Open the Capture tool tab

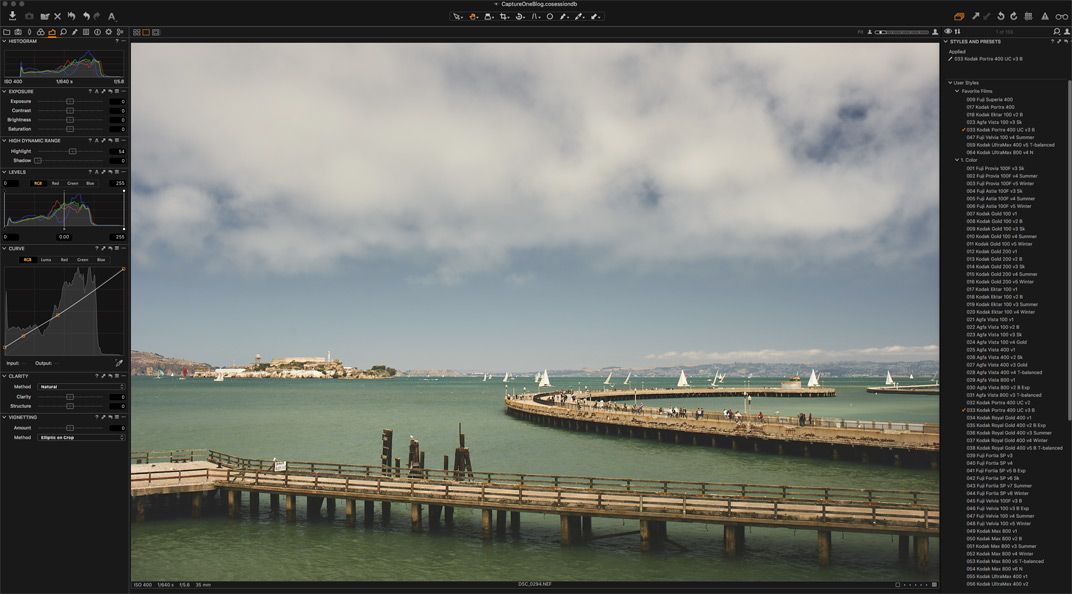18,32
